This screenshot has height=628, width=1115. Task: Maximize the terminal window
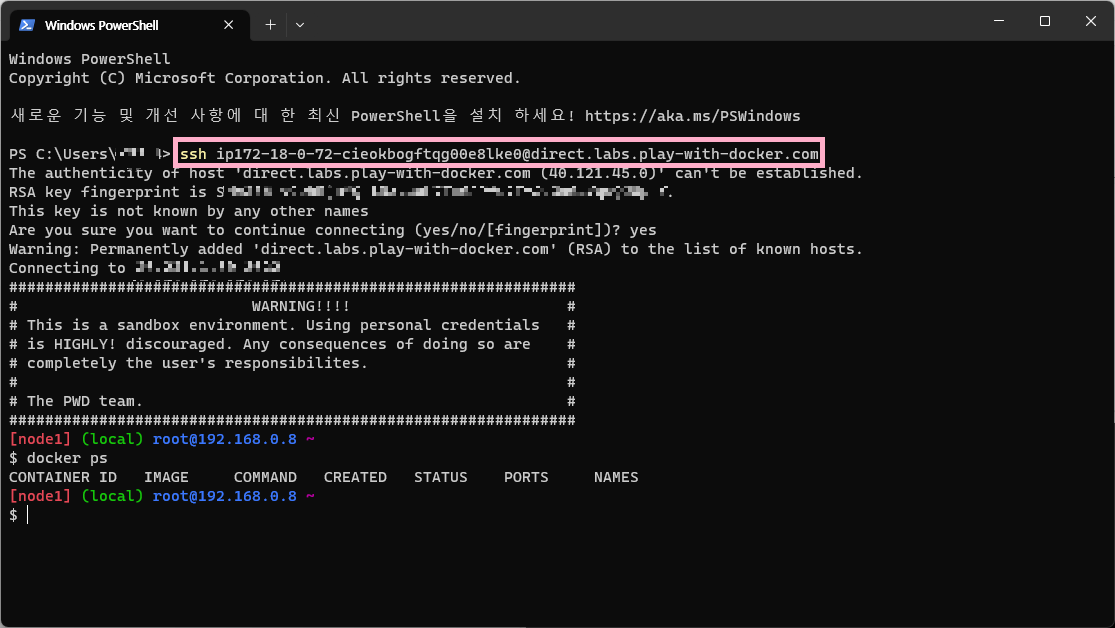[1045, 21]
